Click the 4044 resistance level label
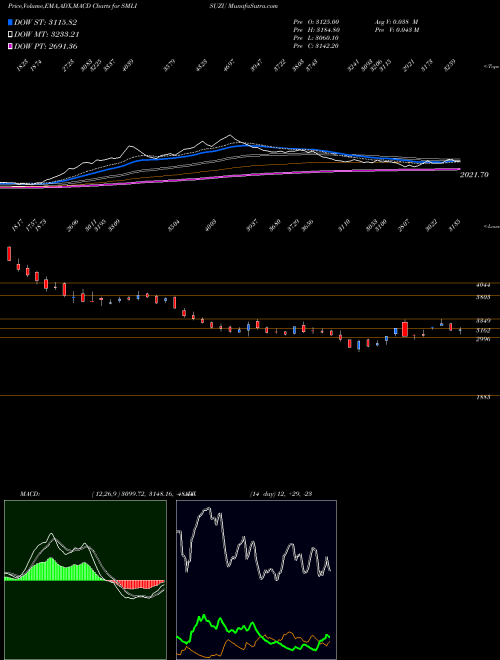 [483, 285]
